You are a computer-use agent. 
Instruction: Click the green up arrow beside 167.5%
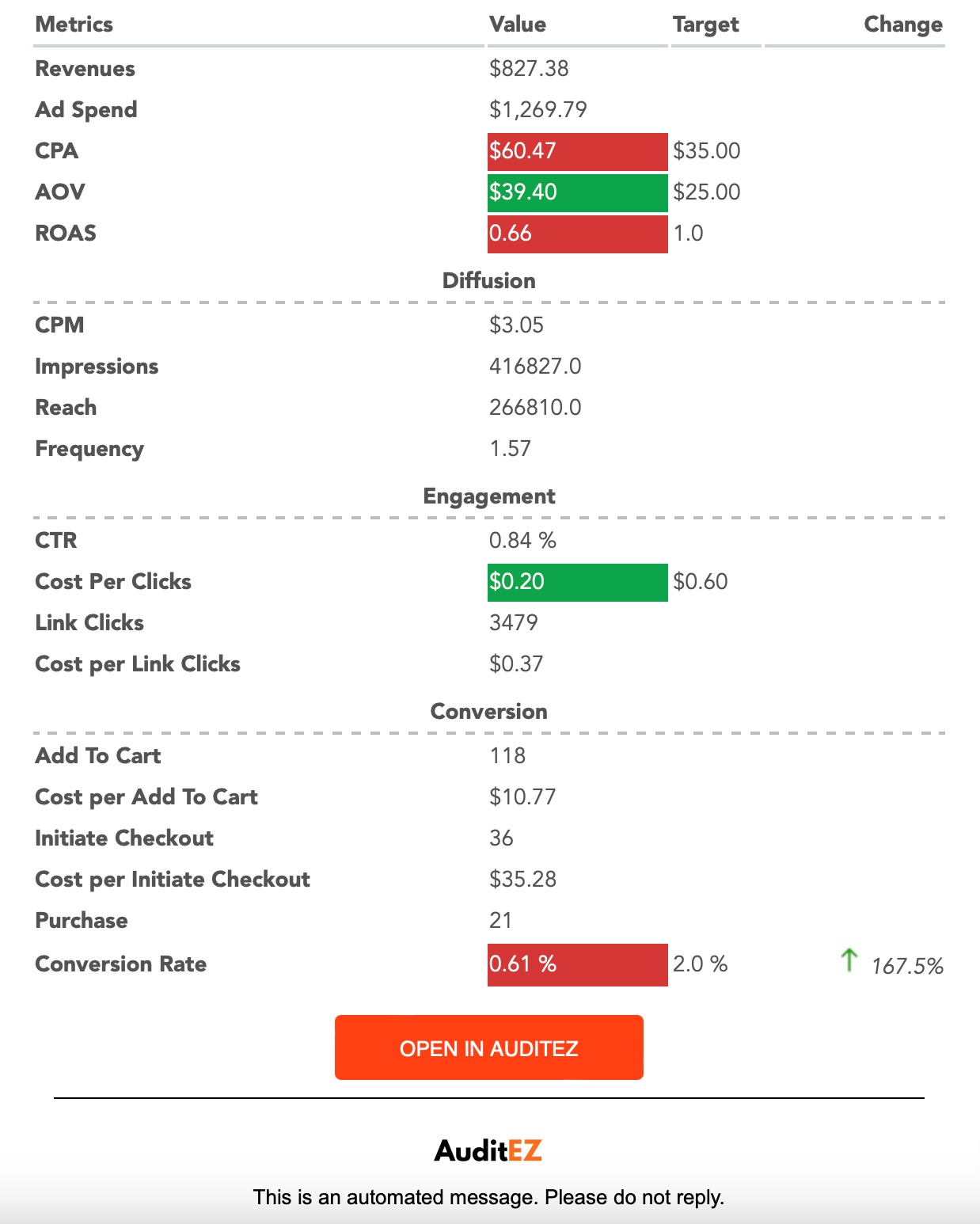click(849, 960)
